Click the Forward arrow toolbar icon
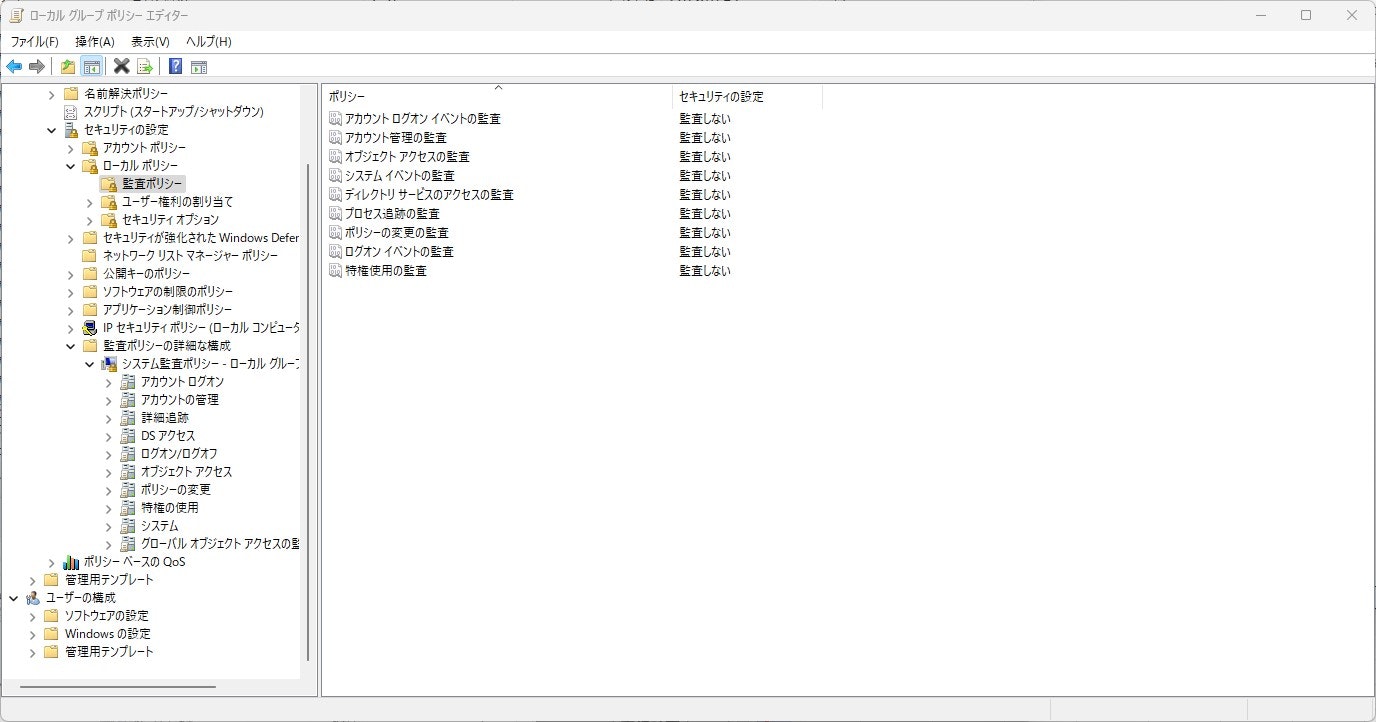This screenshot has height=722, width=1376. pos(37,67)
